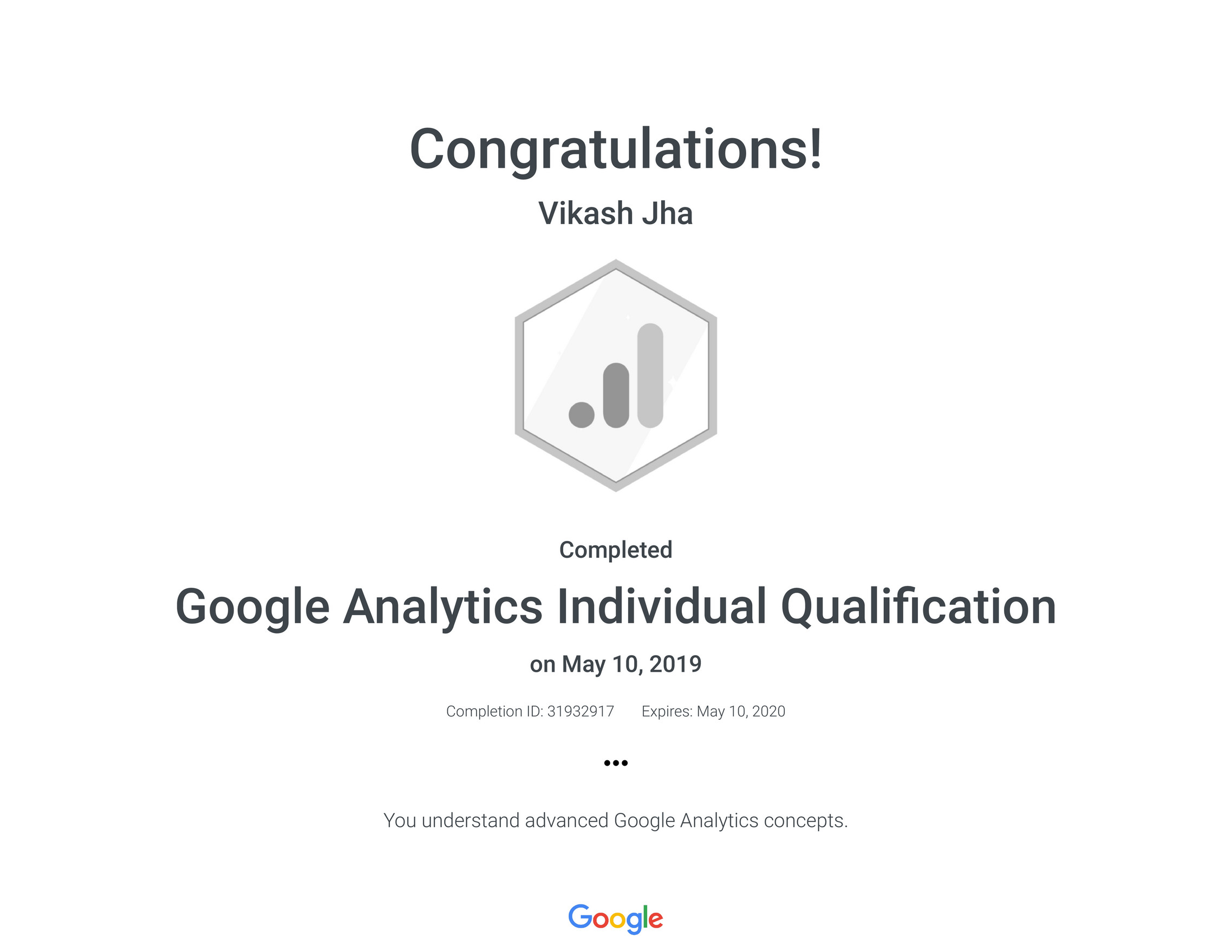The width and height of the screenshot is (1232, 952).
Task: Click the completion date May 10, 2019
Action: point(631,664)
